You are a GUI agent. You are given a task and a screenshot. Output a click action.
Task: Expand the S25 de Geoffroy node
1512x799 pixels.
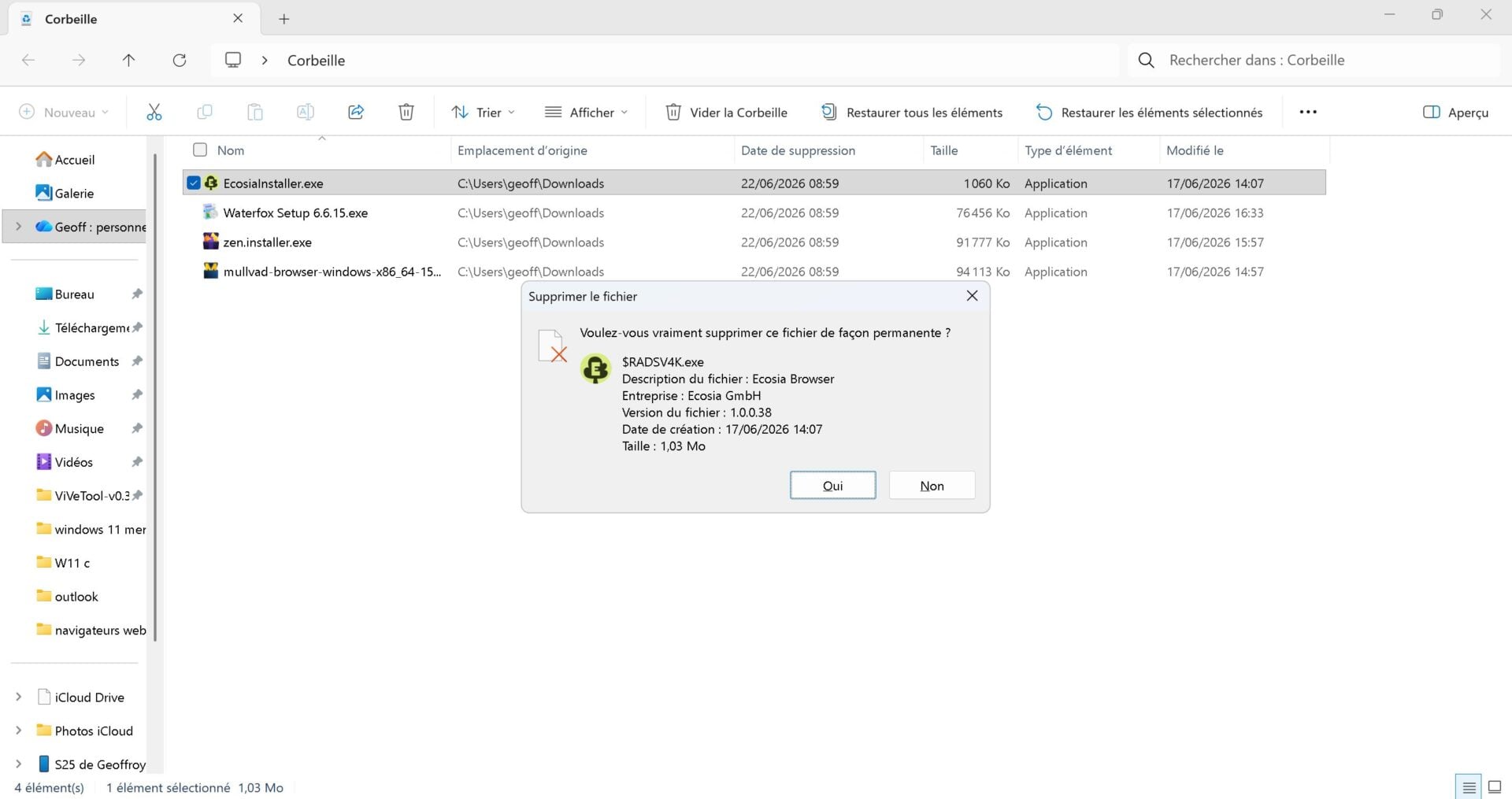click(18, 764)
